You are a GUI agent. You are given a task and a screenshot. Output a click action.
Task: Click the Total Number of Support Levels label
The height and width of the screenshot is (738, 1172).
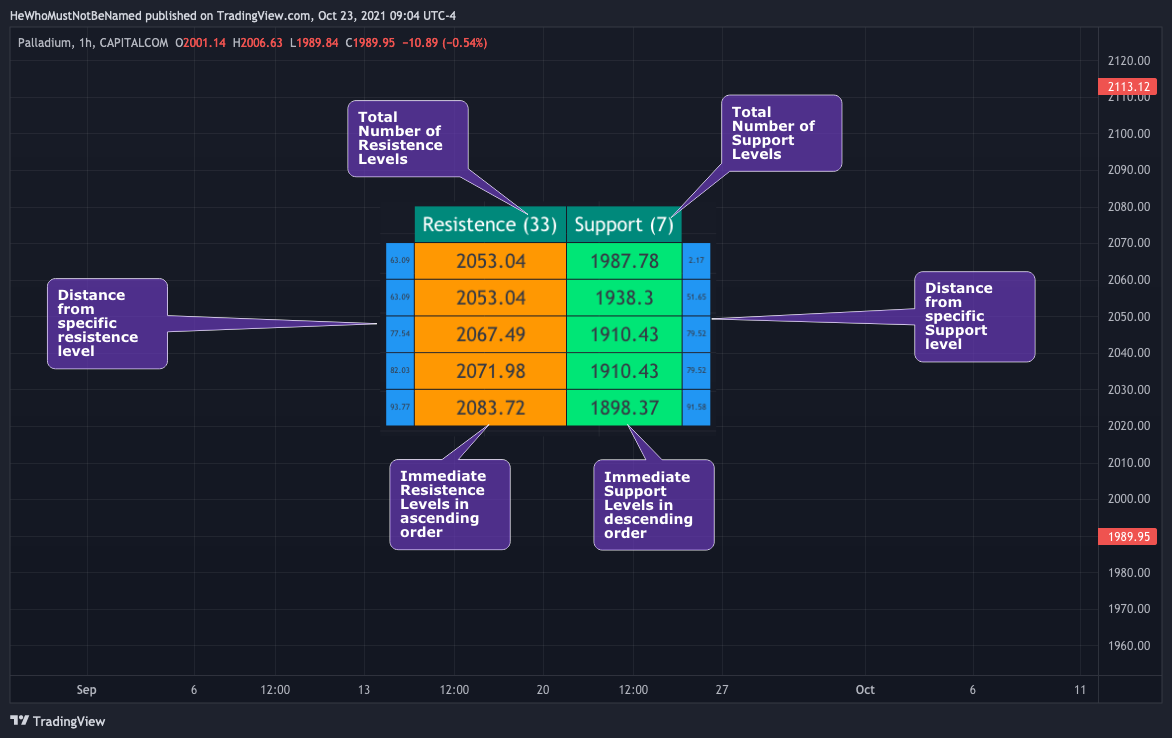pyautogui.click(x=781, y=133)
